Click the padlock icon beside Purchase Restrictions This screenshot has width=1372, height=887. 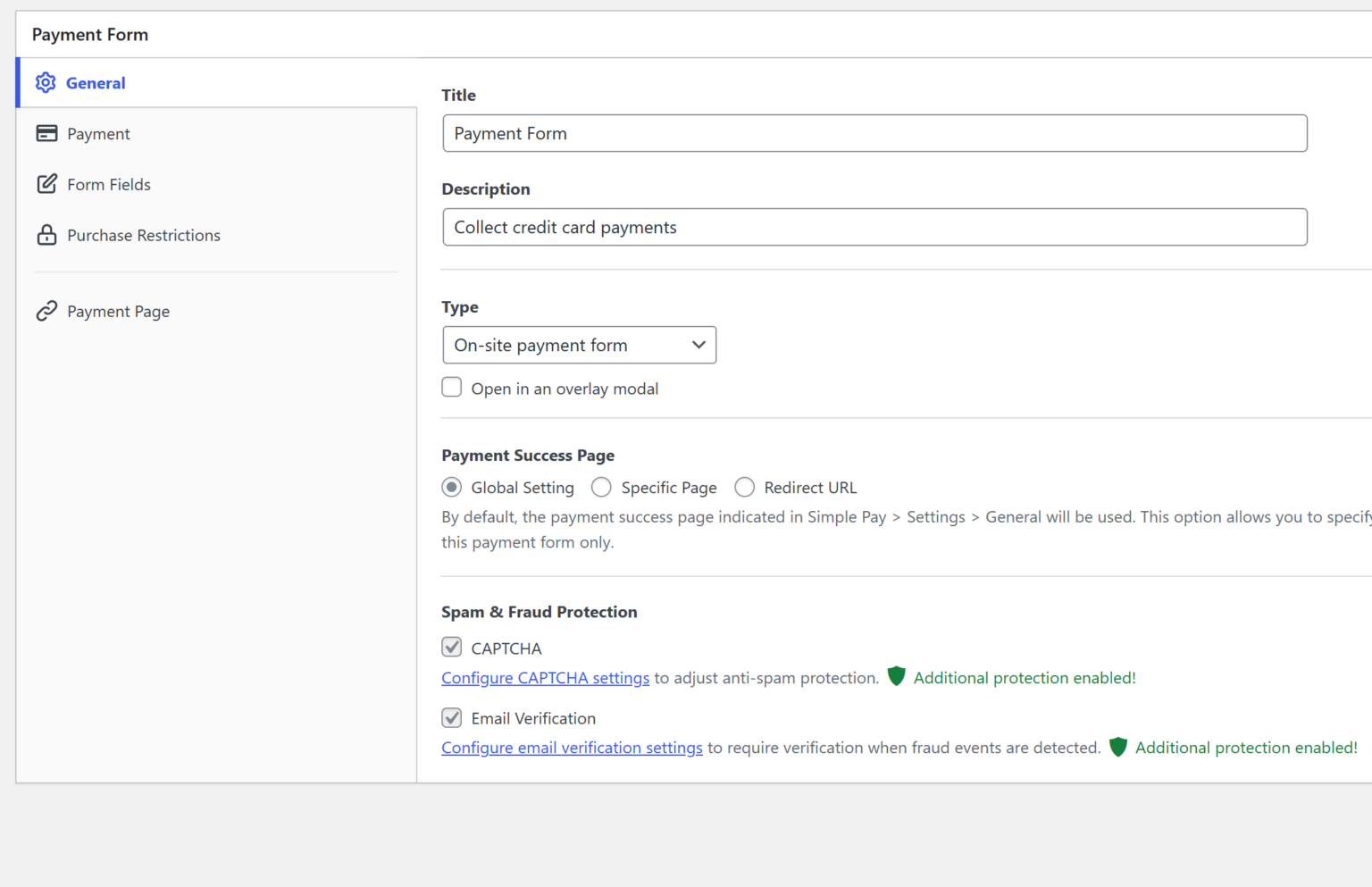tap(46, 235)
